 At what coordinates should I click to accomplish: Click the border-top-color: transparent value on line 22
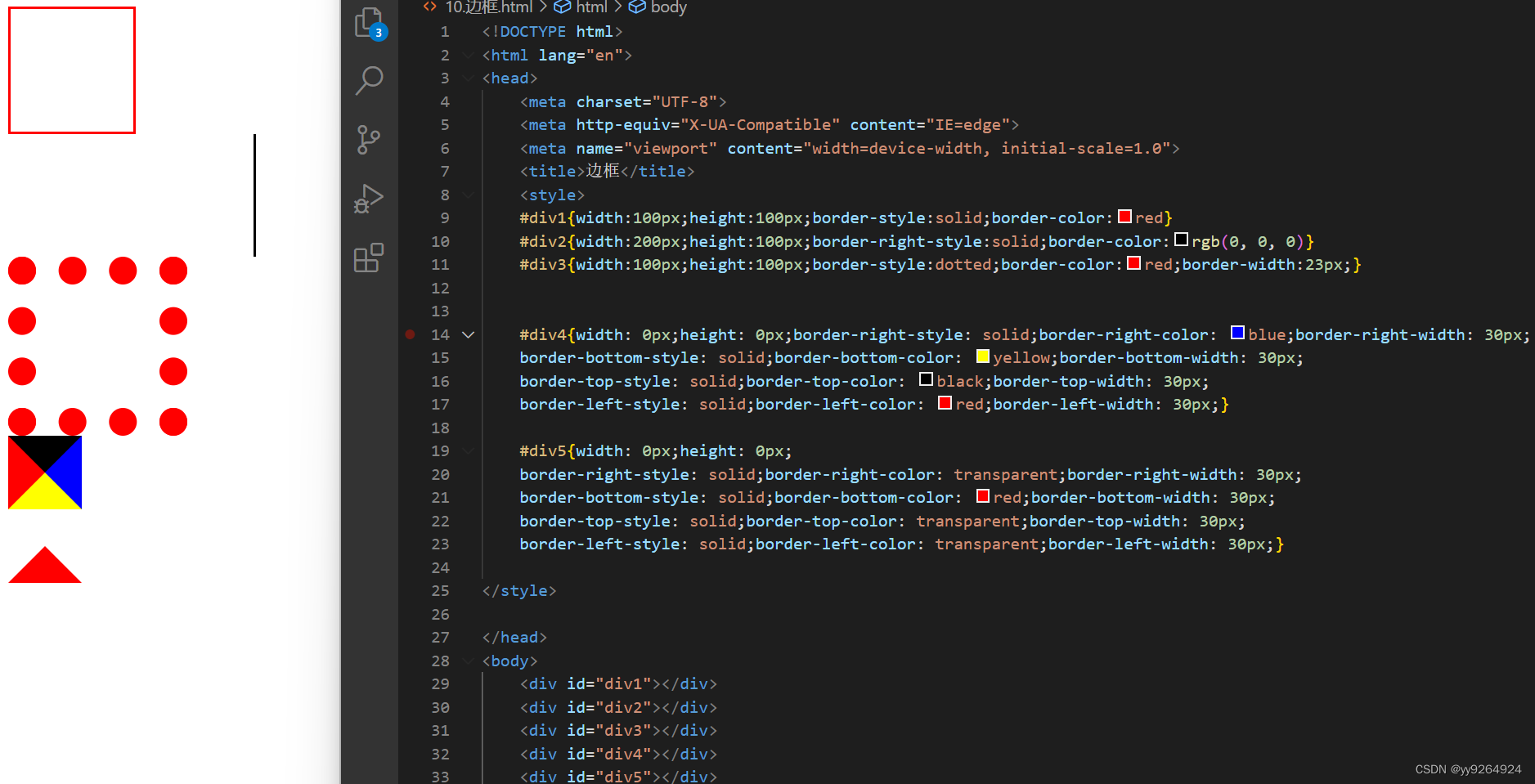[x=967, y=521]
